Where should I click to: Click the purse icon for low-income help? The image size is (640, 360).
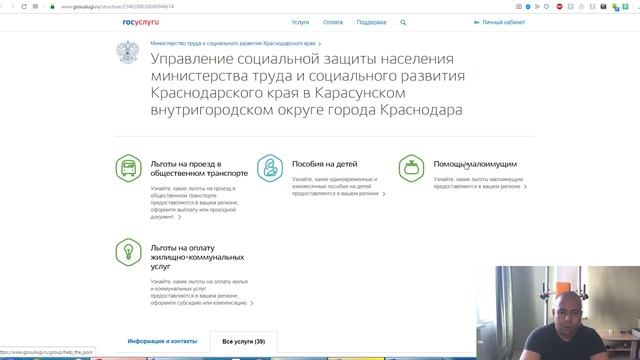click(411, 168)
